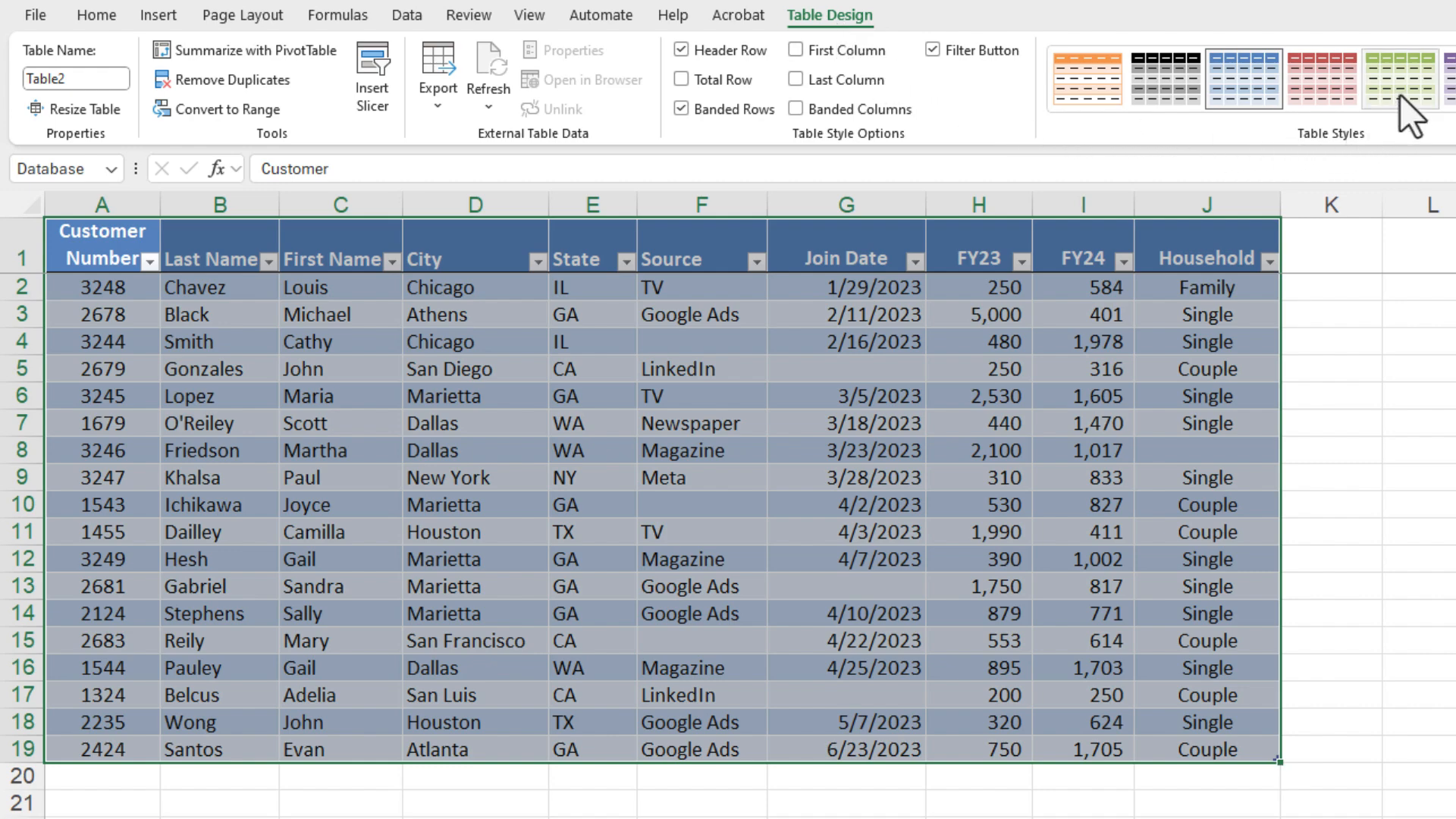
Task: Apply the orange table style swatch
Action: pos(1087,79)
